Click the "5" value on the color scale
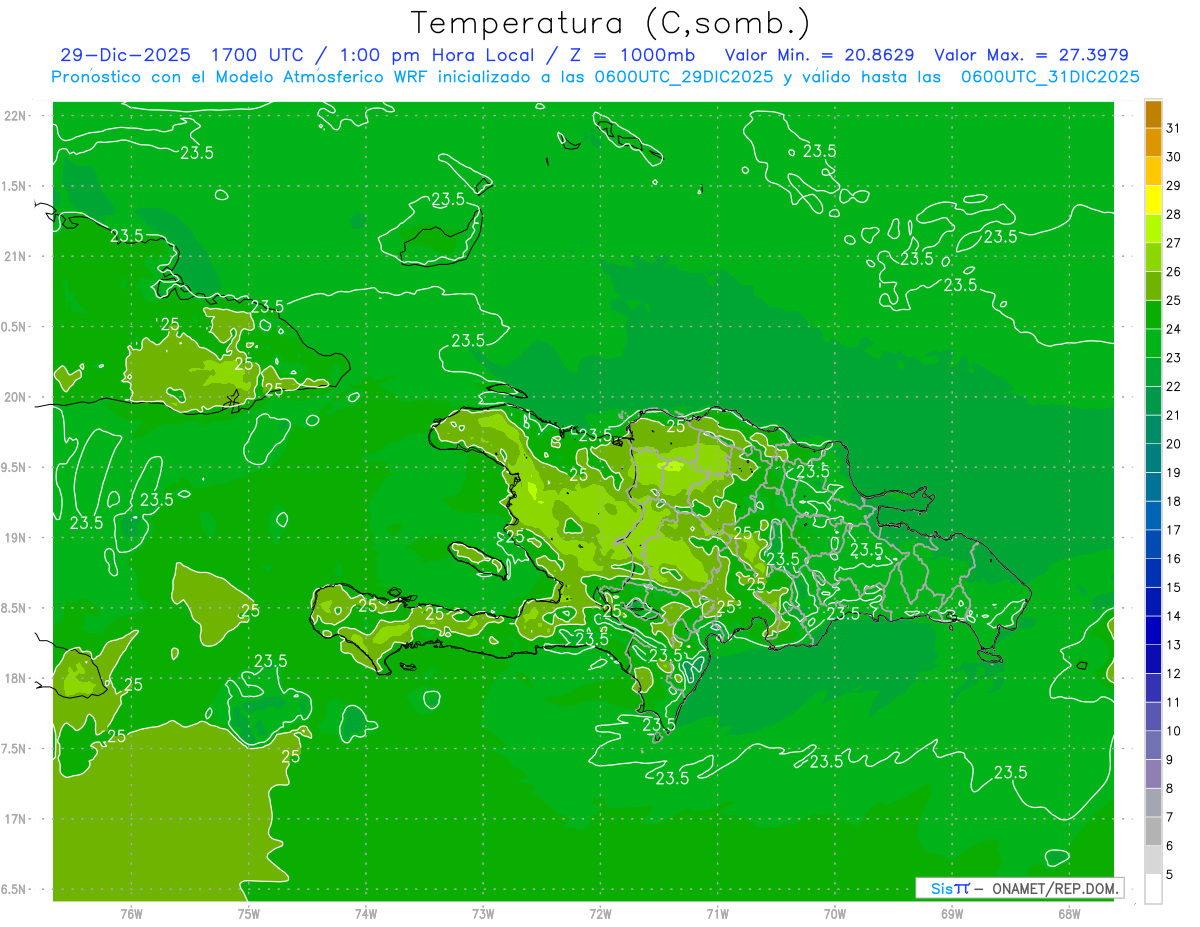 click(1170, 875)
